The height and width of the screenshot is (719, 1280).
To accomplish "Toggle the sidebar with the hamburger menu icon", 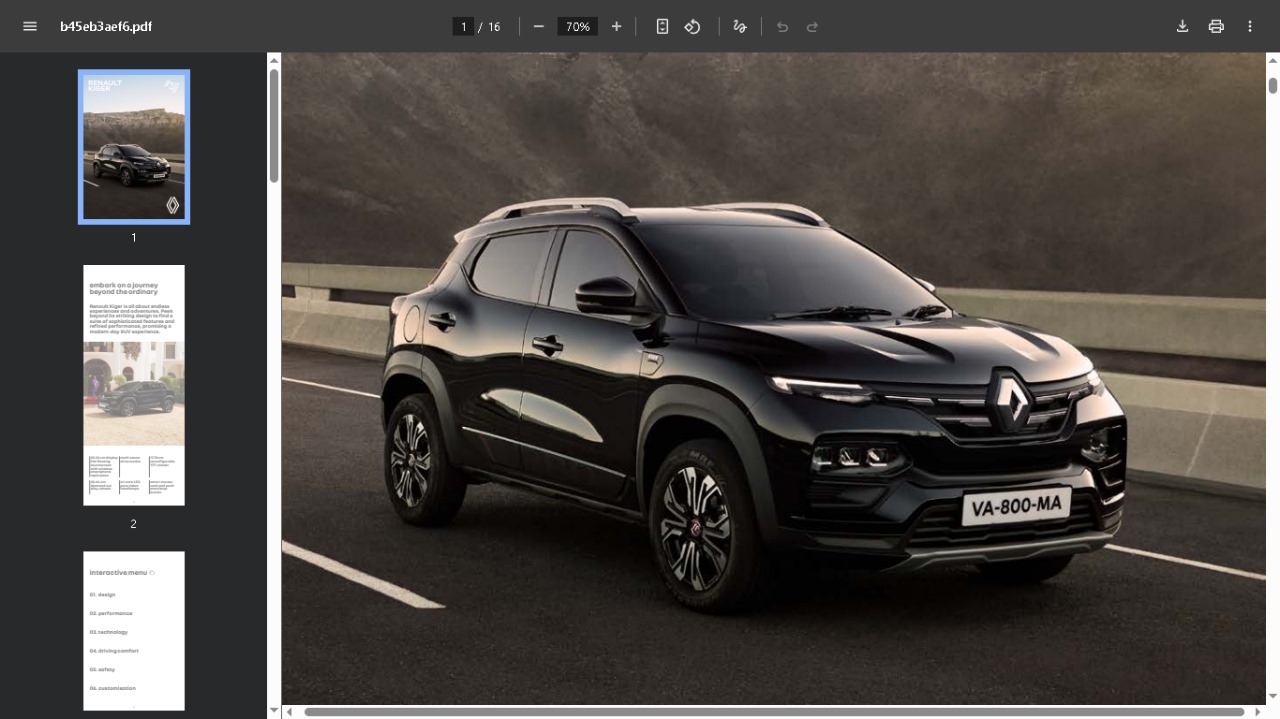I will click(30, 26).
